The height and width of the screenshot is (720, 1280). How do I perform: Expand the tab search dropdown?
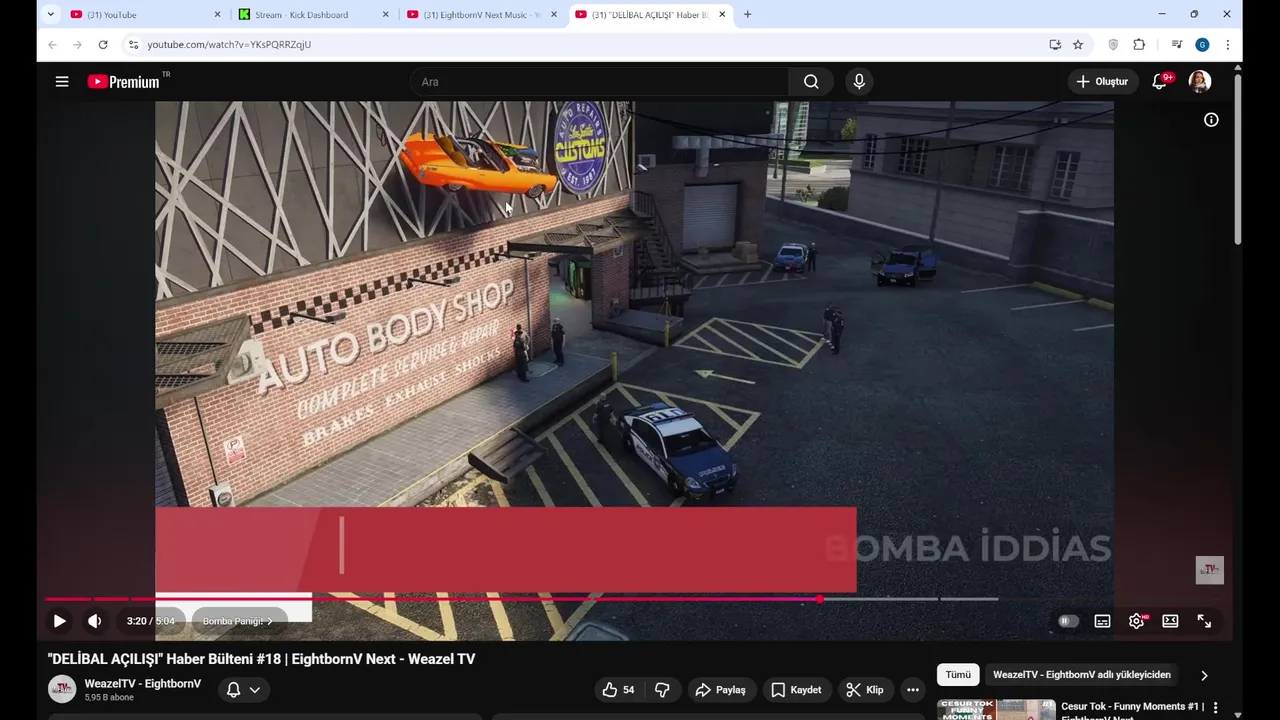(x=51, y=15)
